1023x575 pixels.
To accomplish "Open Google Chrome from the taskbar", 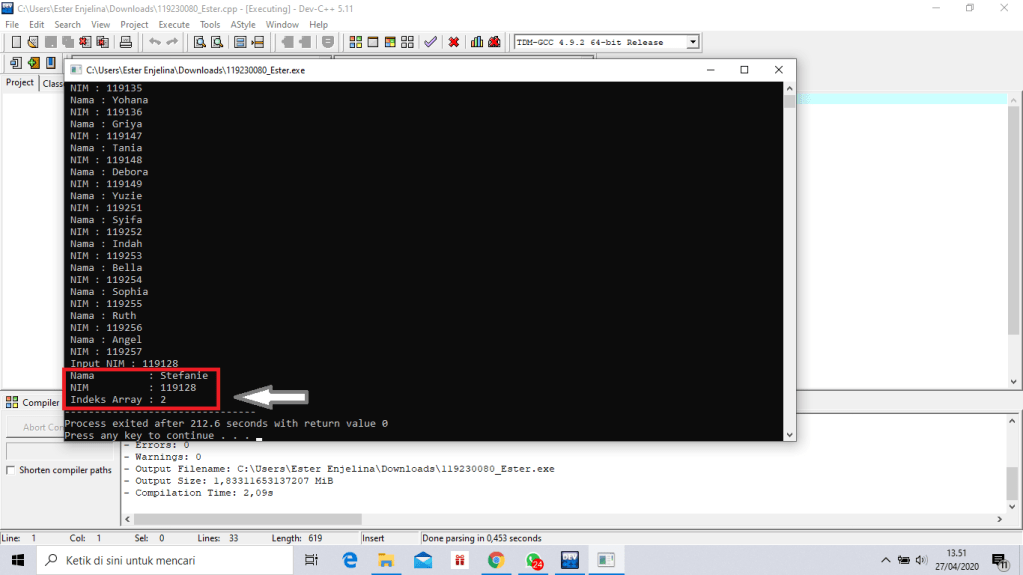I will click(x=496, y=560).
